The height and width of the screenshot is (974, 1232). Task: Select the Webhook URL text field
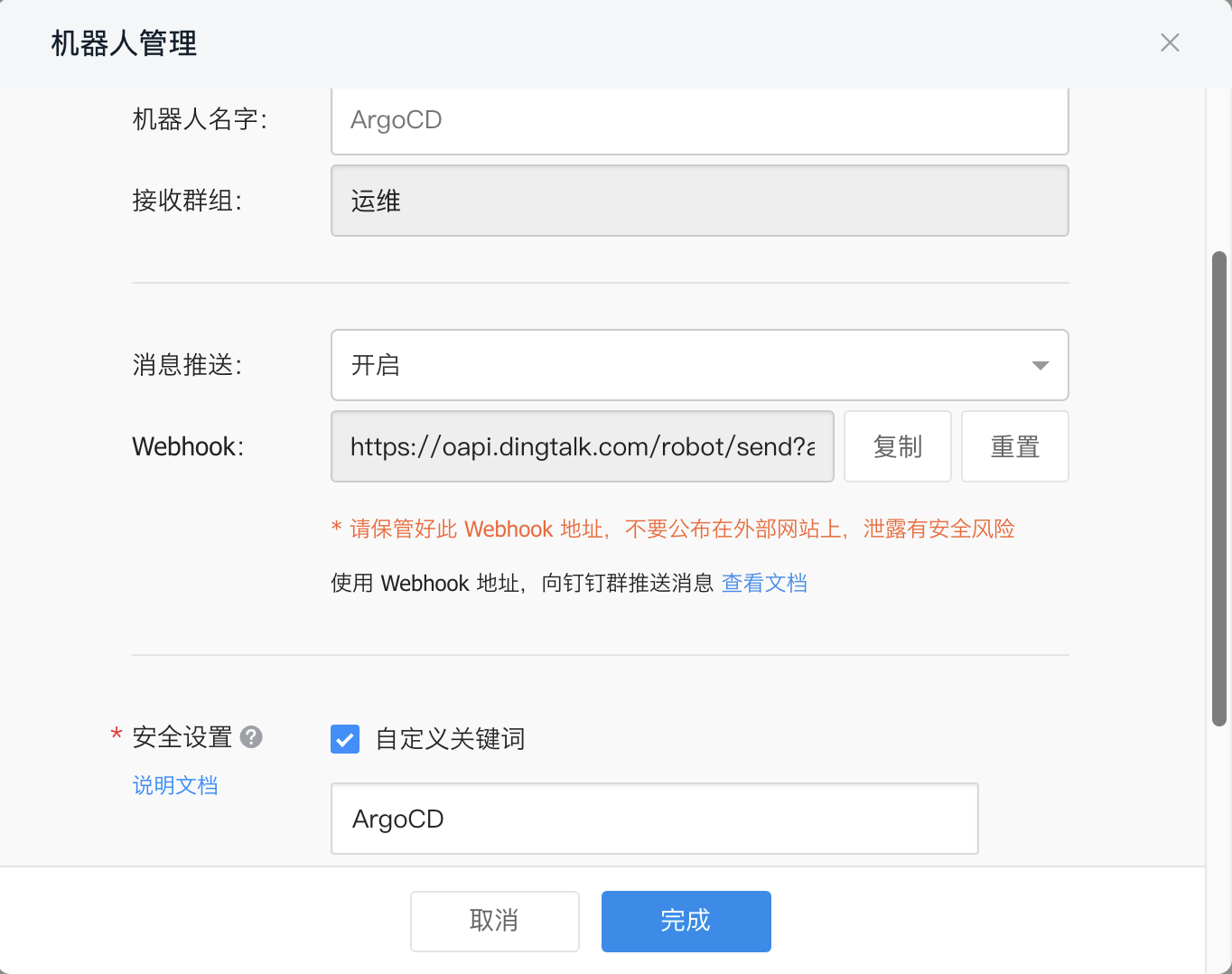pos(582,445)
